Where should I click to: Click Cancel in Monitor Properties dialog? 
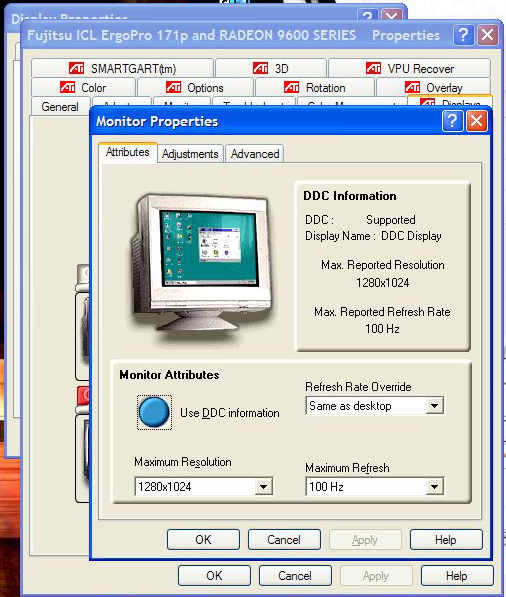point(284,540)
